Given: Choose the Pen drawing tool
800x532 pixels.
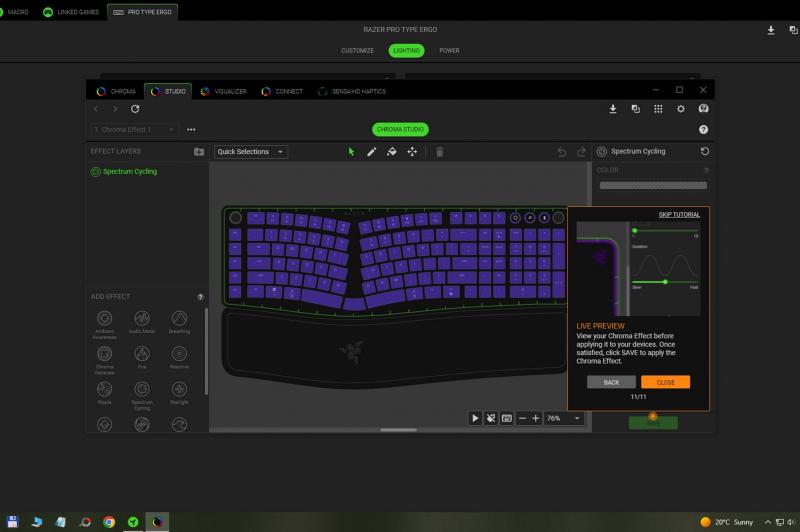Looking at the screenshot, I should (x=371, y=151).
